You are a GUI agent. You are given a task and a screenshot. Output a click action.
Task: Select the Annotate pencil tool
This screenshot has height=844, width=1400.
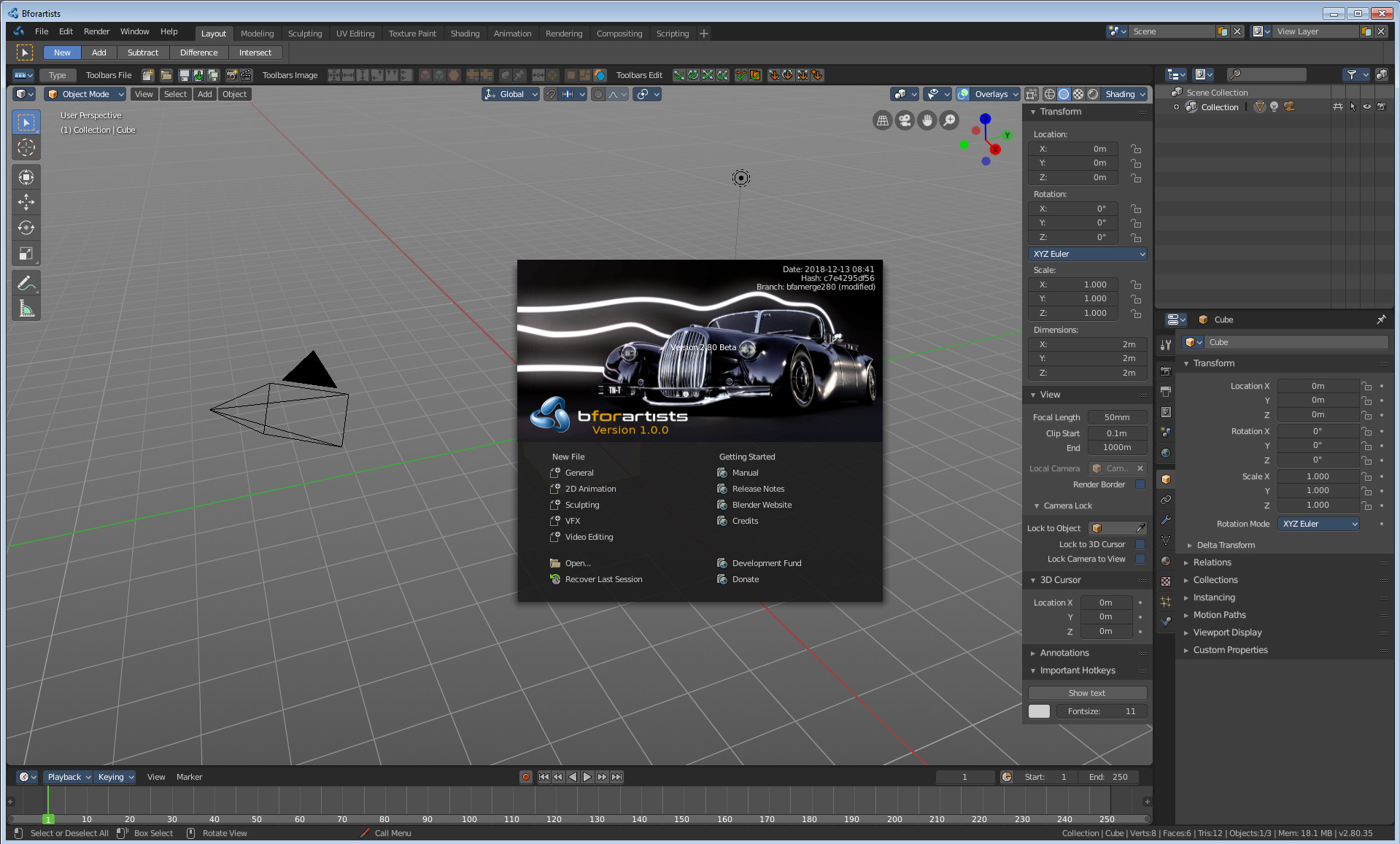coord(26,283)
